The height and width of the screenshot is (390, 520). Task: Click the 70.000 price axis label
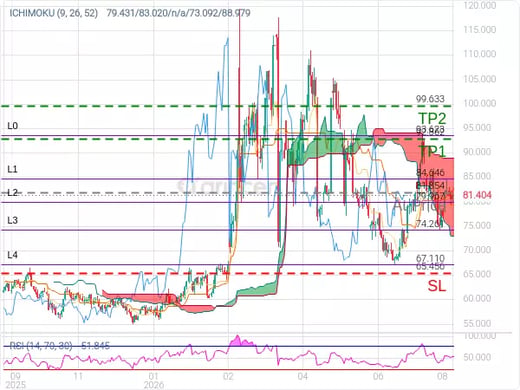pyautogui.click(x=477, y=250)
